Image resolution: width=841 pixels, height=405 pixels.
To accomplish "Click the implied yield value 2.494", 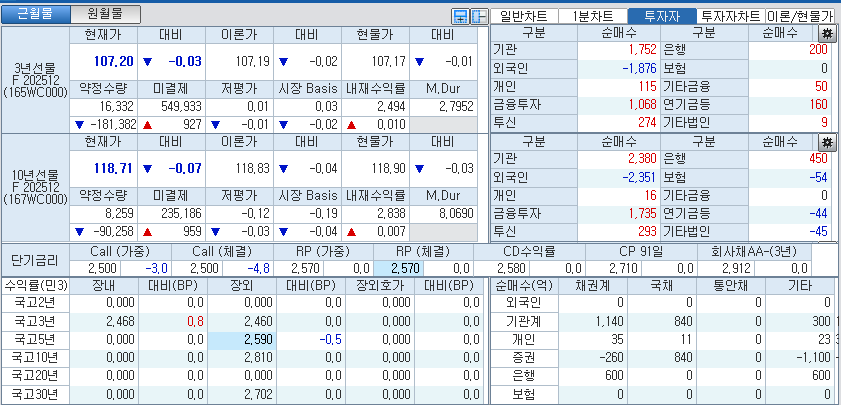I will tap(393, 106).
